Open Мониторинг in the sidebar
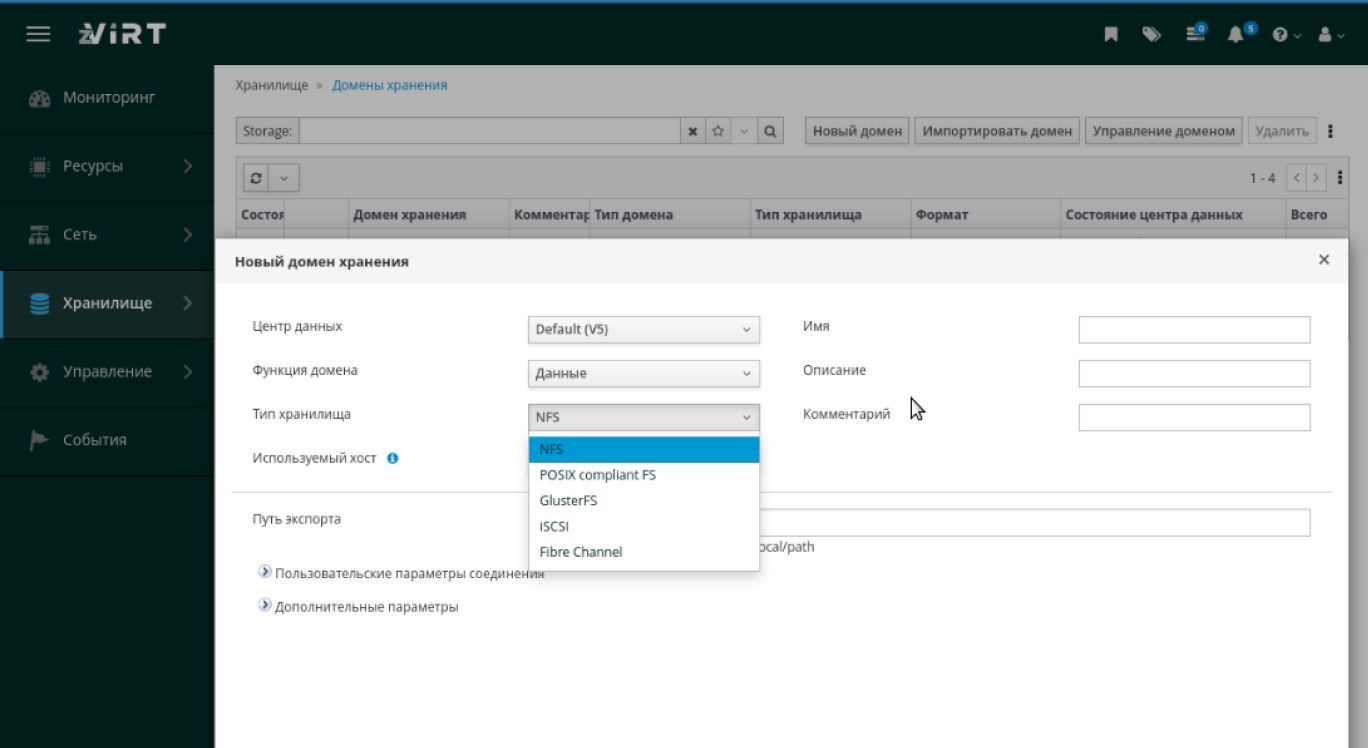 [108, 98]
